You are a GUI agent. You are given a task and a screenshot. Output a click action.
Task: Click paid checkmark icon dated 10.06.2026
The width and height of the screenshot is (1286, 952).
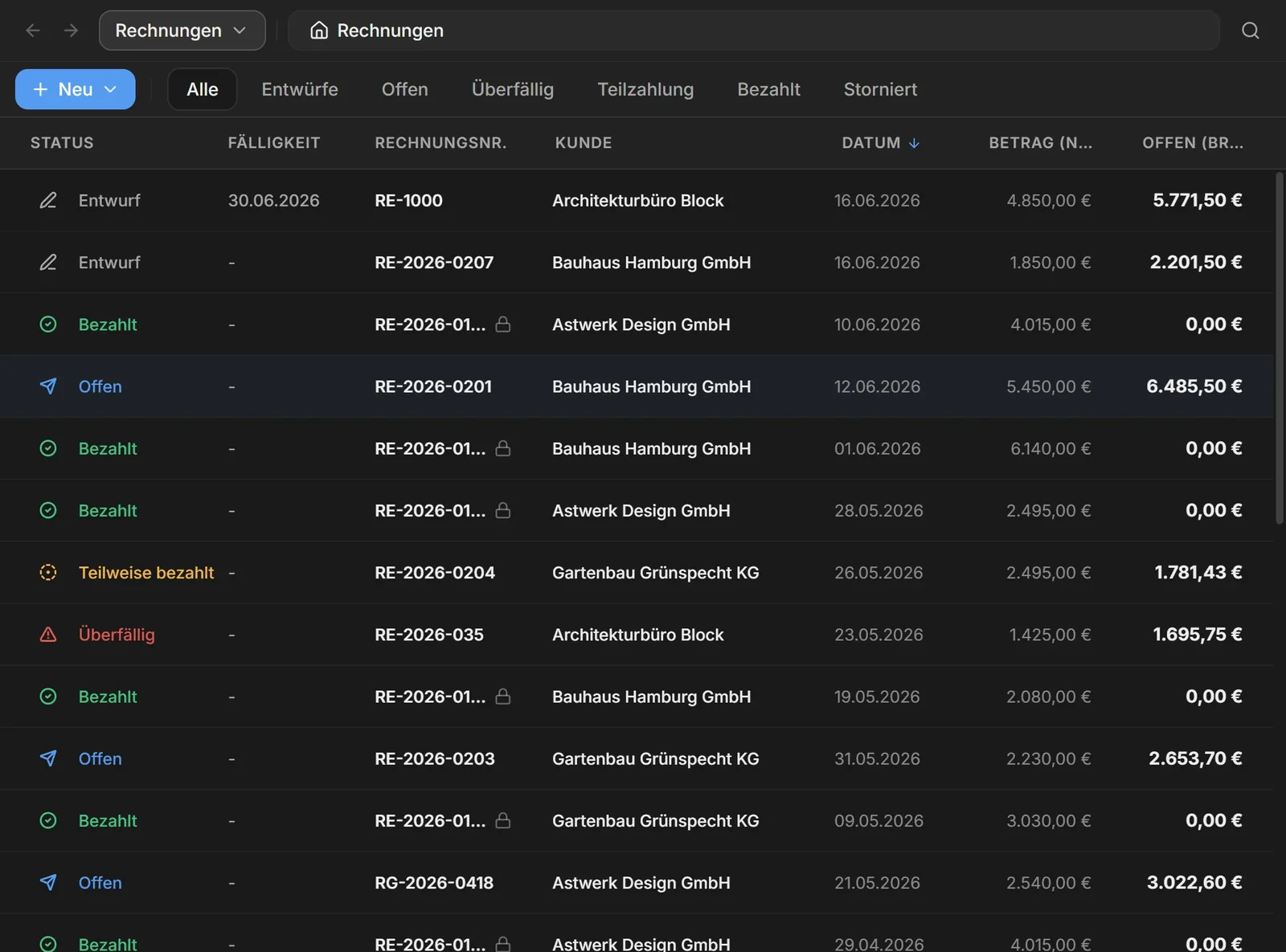coord(48,325)
